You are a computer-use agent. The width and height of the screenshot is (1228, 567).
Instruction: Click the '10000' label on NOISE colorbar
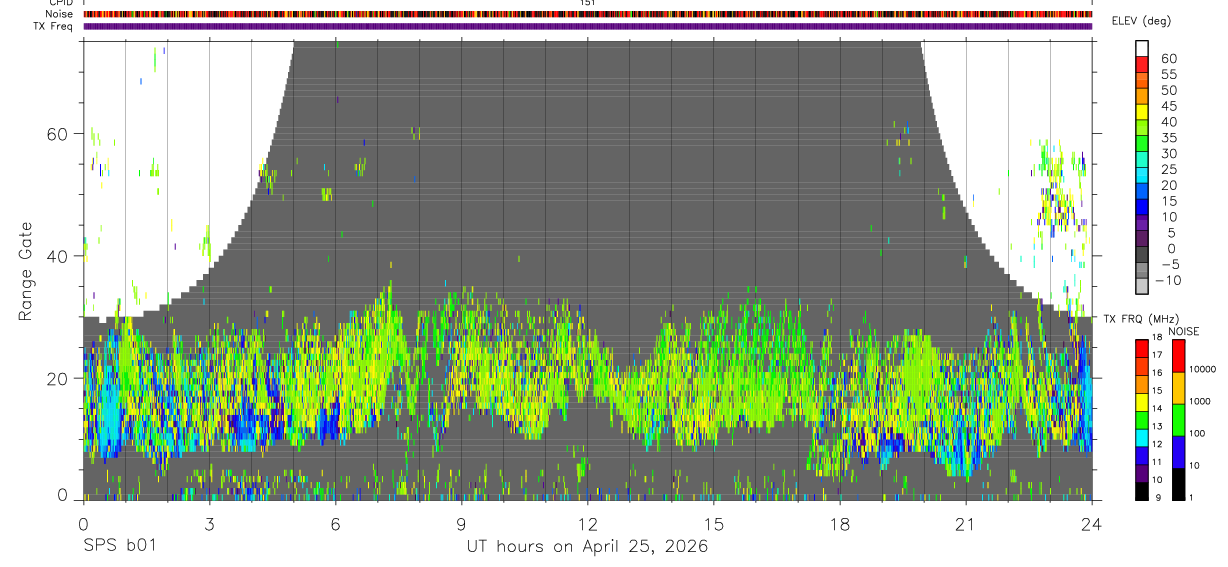[1203, 370]
